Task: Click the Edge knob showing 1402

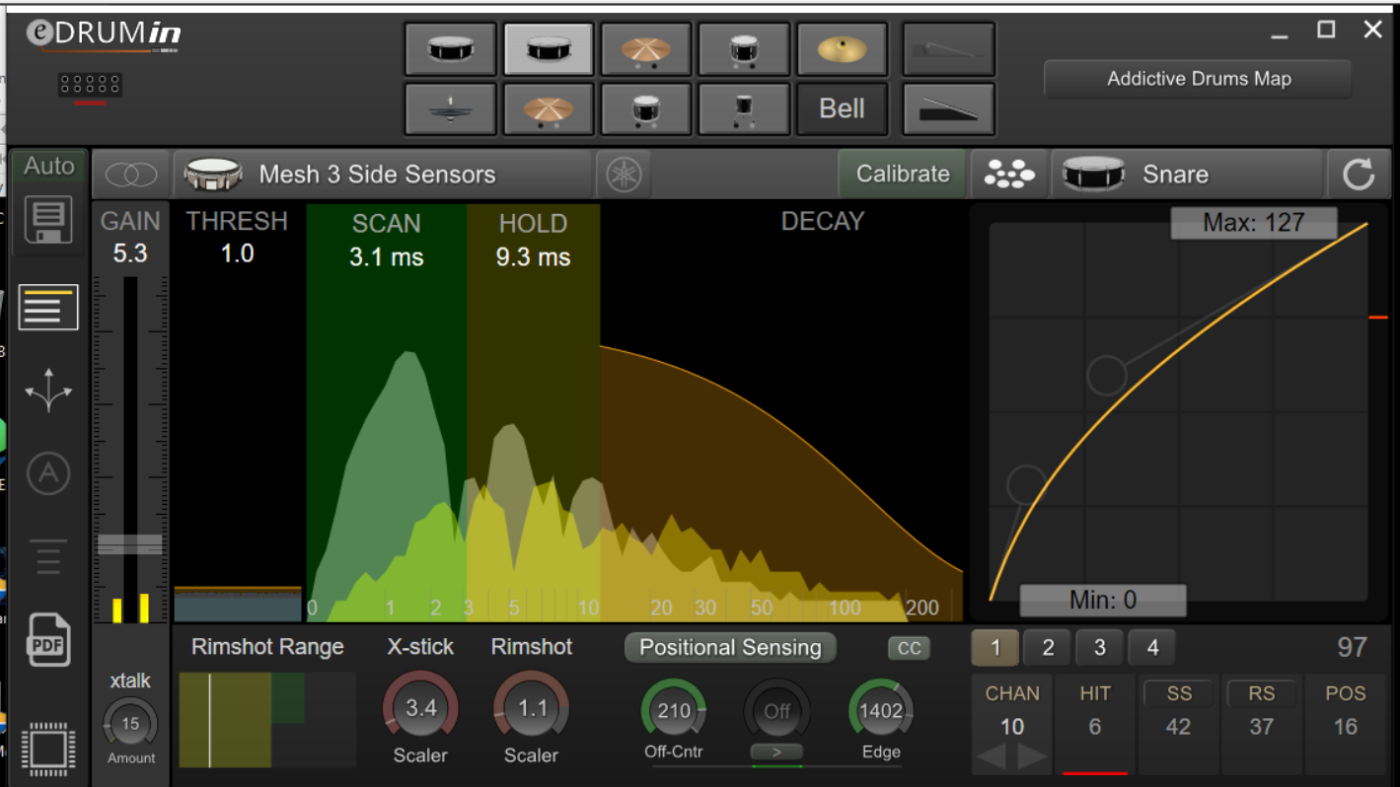Action: [x=881, y=711]
